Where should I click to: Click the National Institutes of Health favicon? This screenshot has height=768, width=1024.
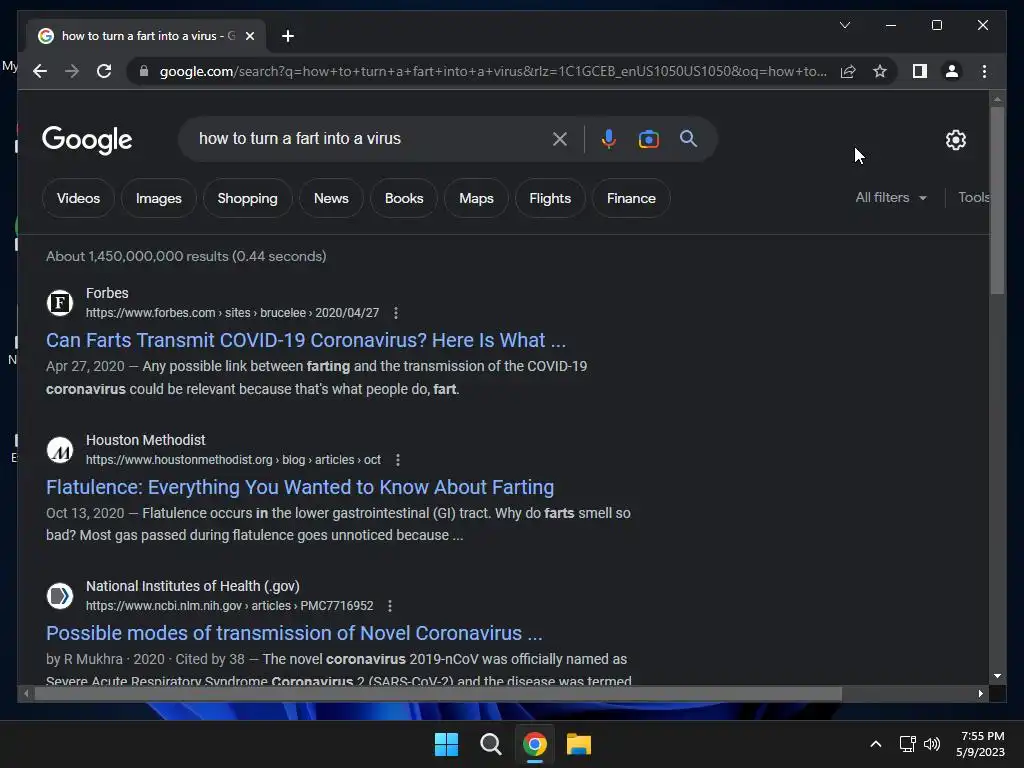tap(60, 596)
